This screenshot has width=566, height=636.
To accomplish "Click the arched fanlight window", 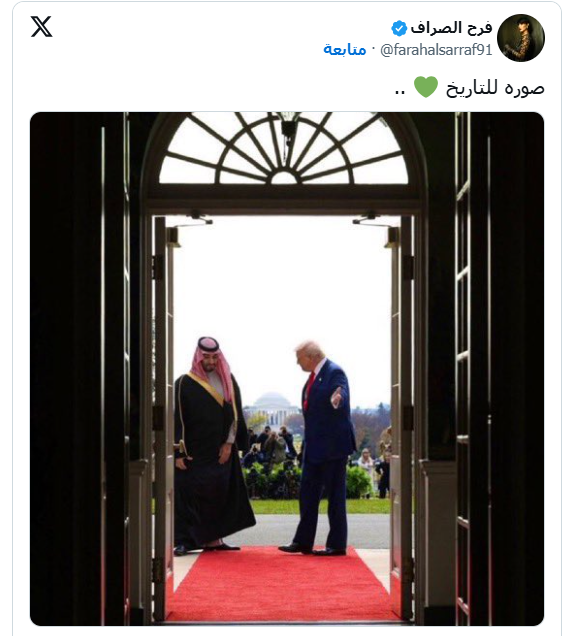I will point(284,149).
